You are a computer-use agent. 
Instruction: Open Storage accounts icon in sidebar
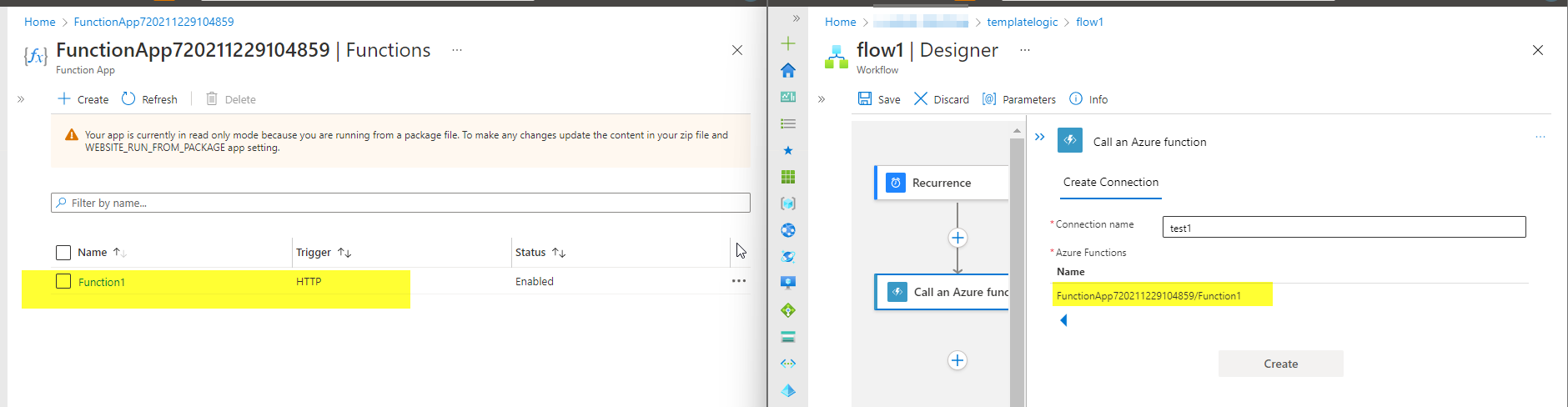(x=788, y=337)
